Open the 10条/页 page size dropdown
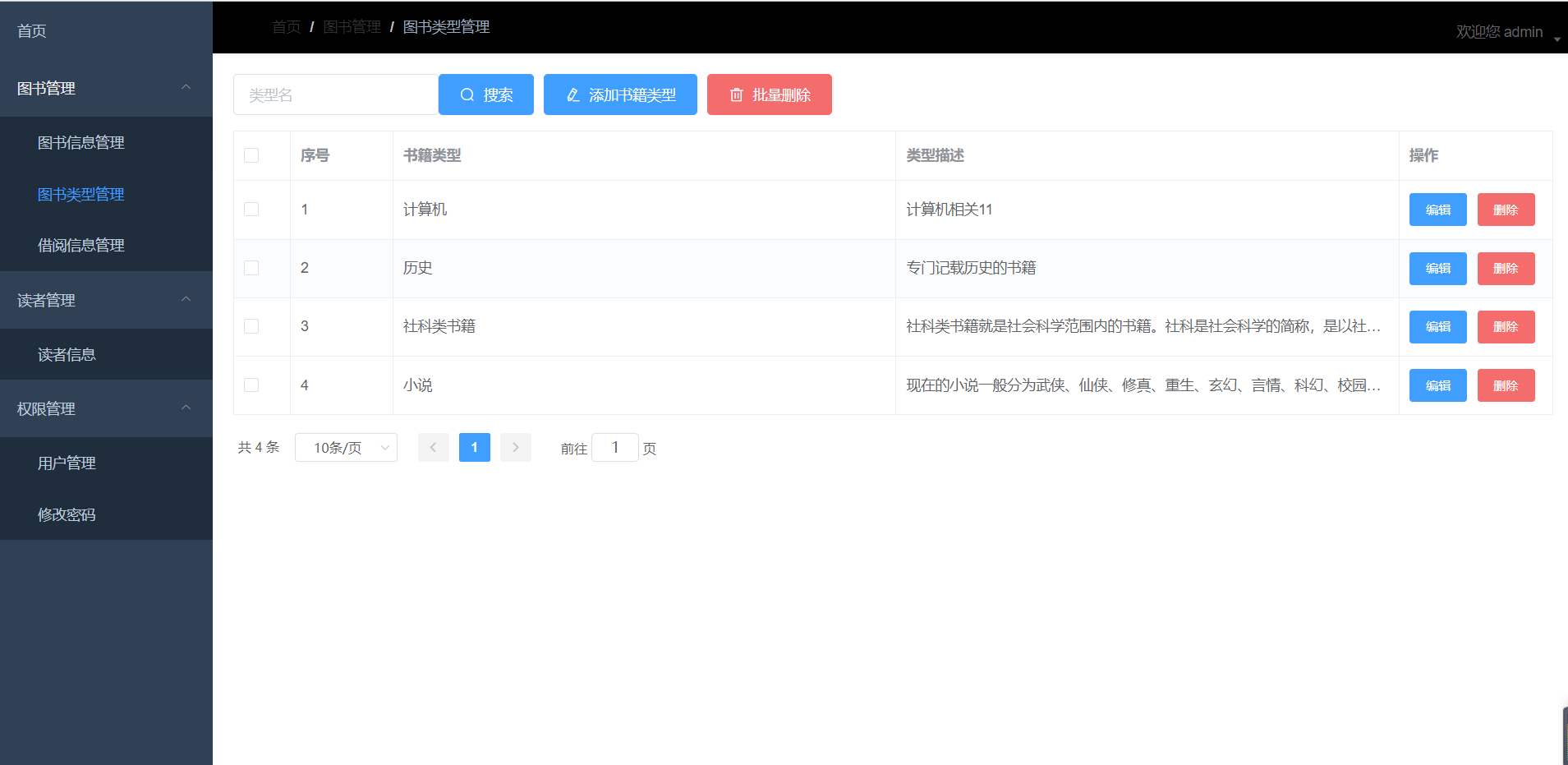 pyautogui.click(x=346, y=448)
